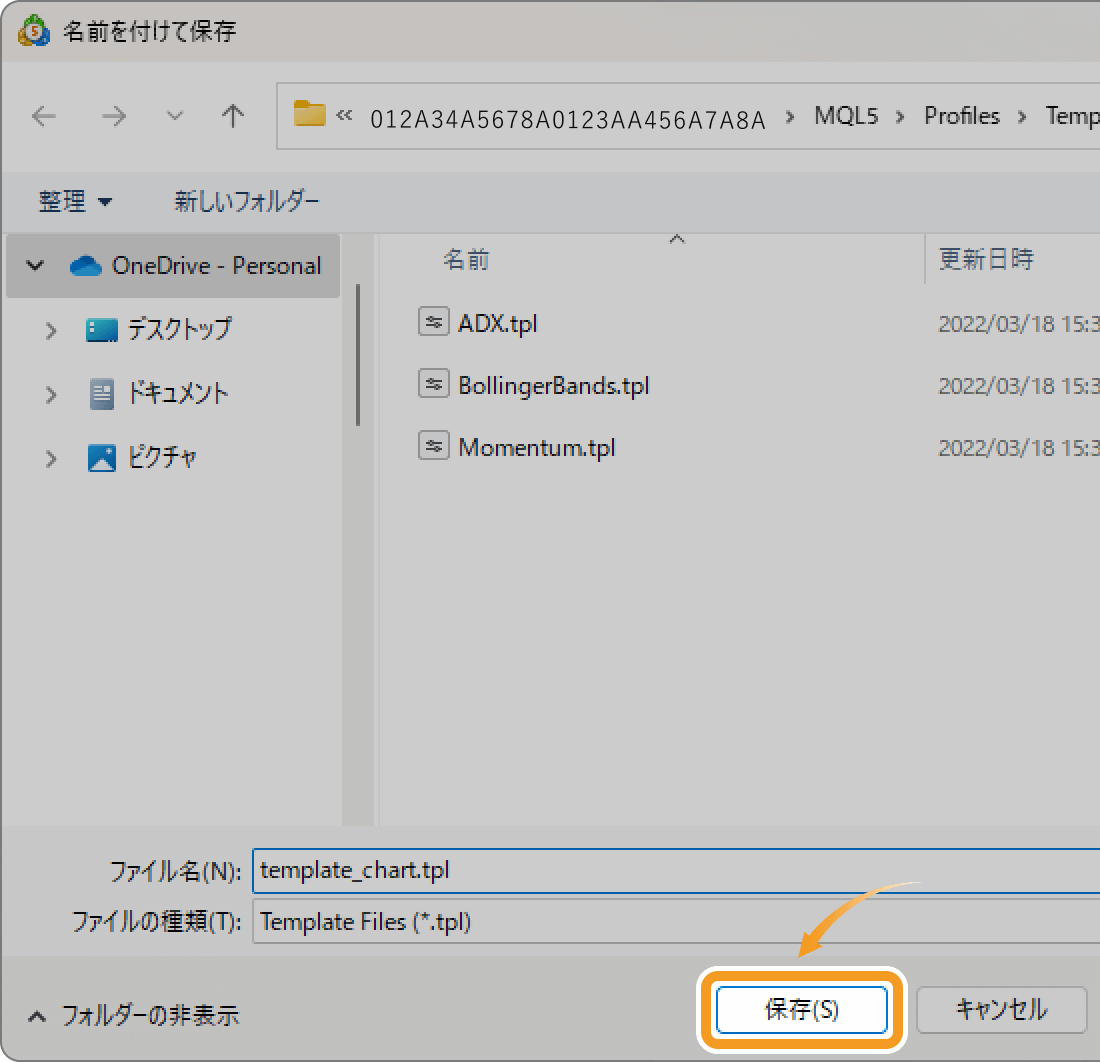This screenshot has width=1100, height=1062.
Task: Create a new folder with 新しいフォルダー
Action: click(247, 202)
